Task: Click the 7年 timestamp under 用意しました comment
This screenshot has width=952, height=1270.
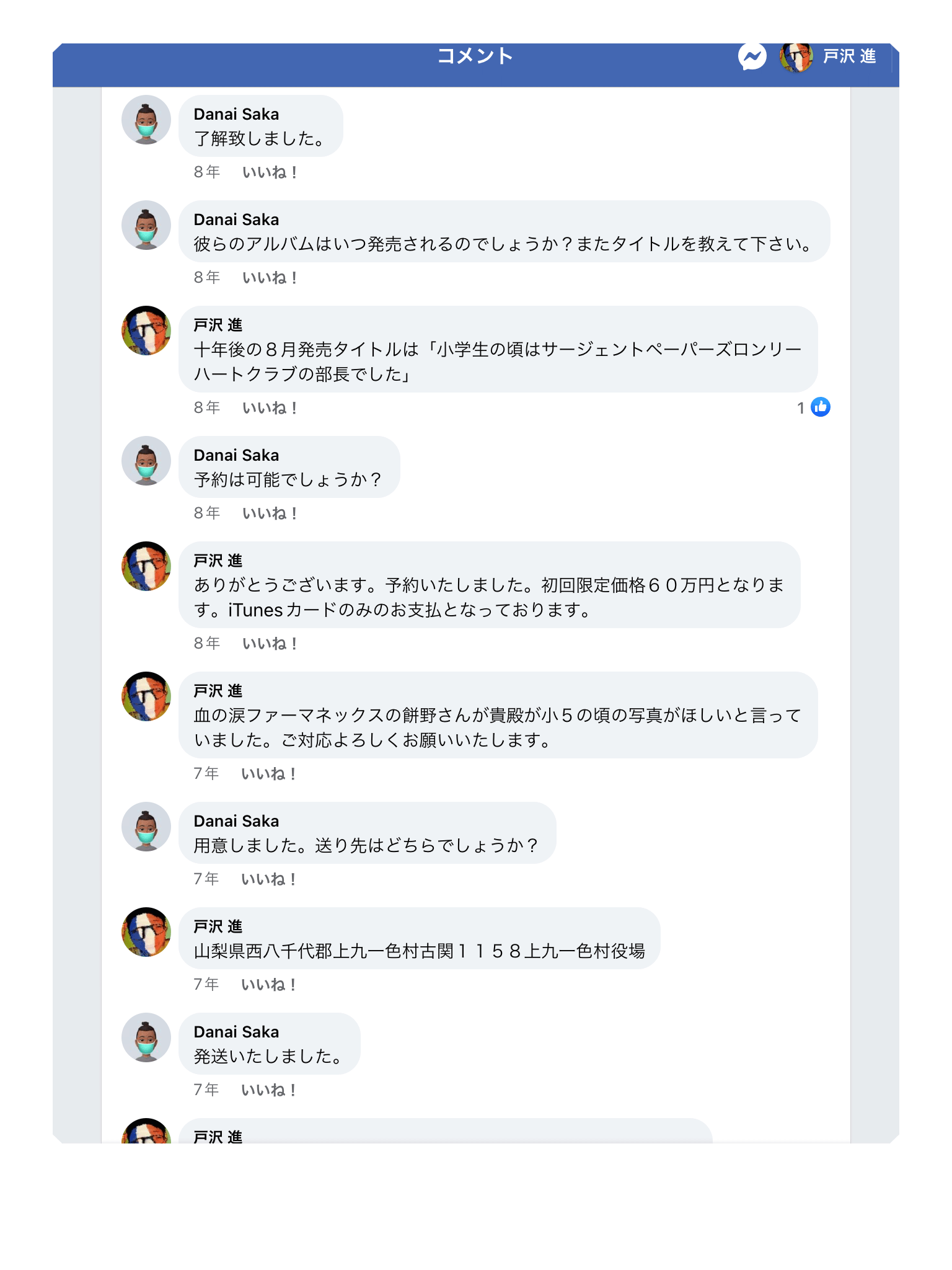Action: pos(206,879)
